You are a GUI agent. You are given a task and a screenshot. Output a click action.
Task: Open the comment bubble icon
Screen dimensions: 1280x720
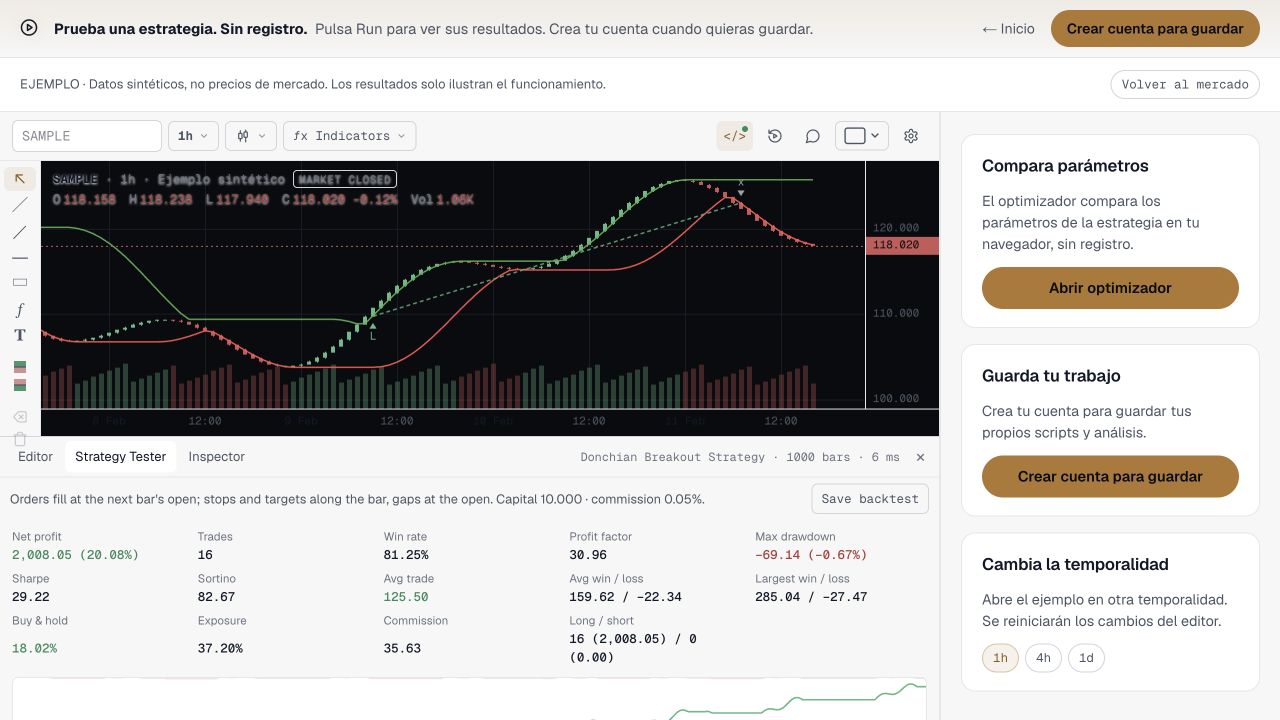click(812, 136)
